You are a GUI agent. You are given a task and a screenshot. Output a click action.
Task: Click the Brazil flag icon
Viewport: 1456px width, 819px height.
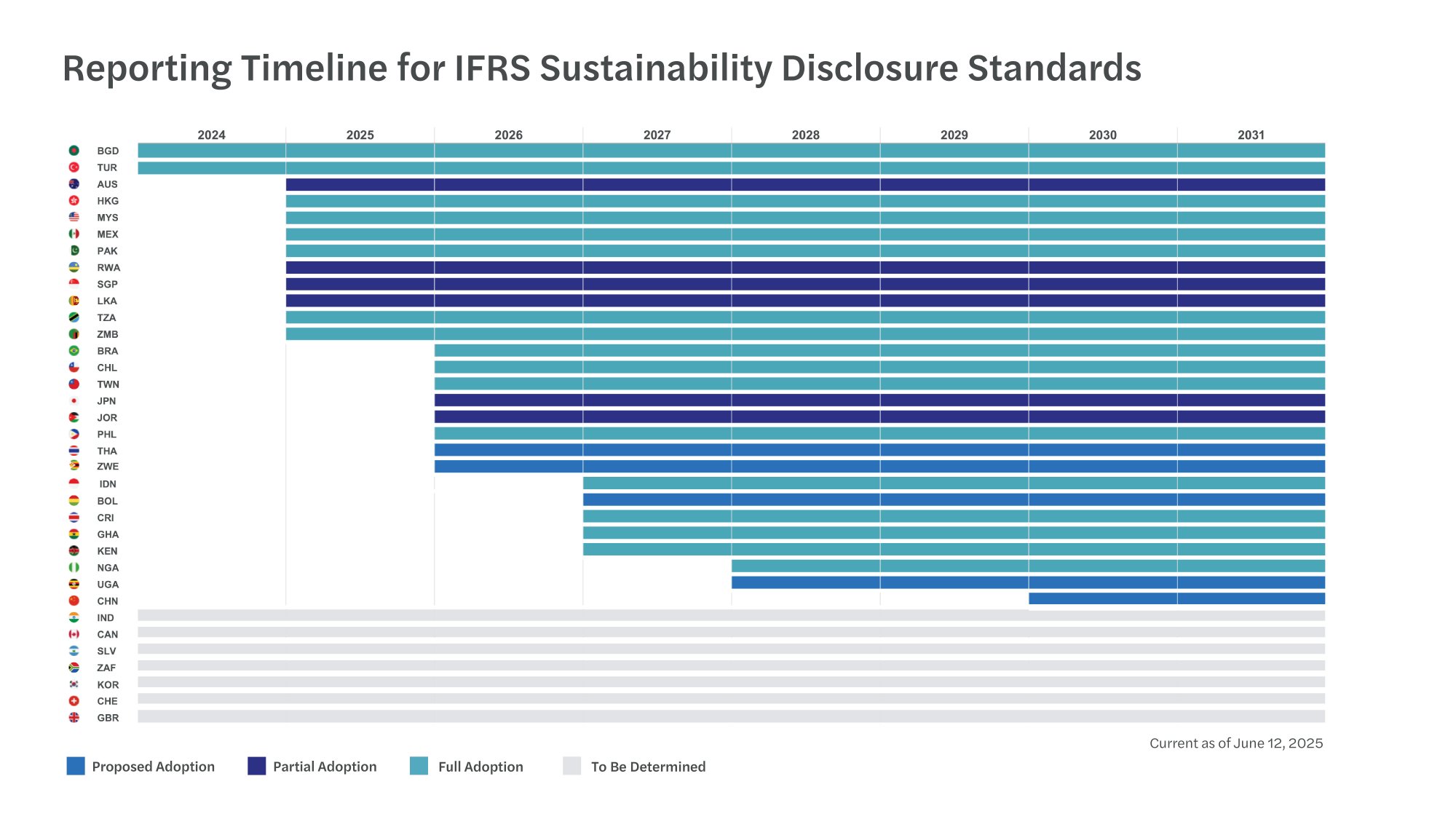click(x=73, y=351)
